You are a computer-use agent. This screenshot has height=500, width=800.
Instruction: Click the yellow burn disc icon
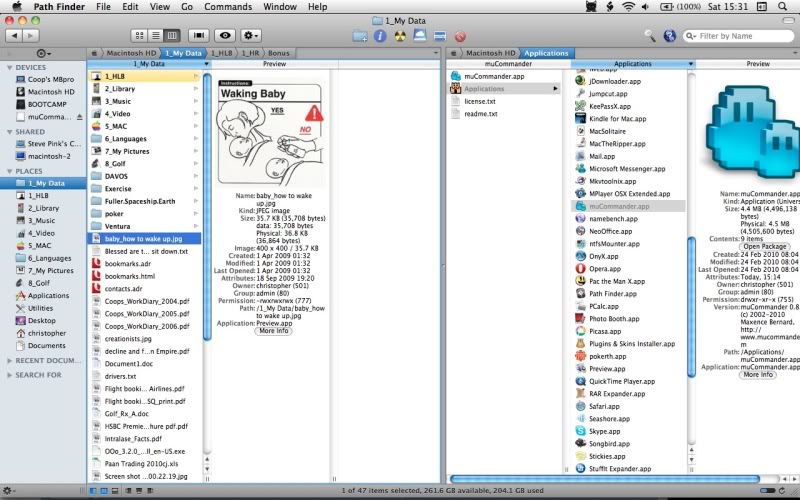coord(400,36)
